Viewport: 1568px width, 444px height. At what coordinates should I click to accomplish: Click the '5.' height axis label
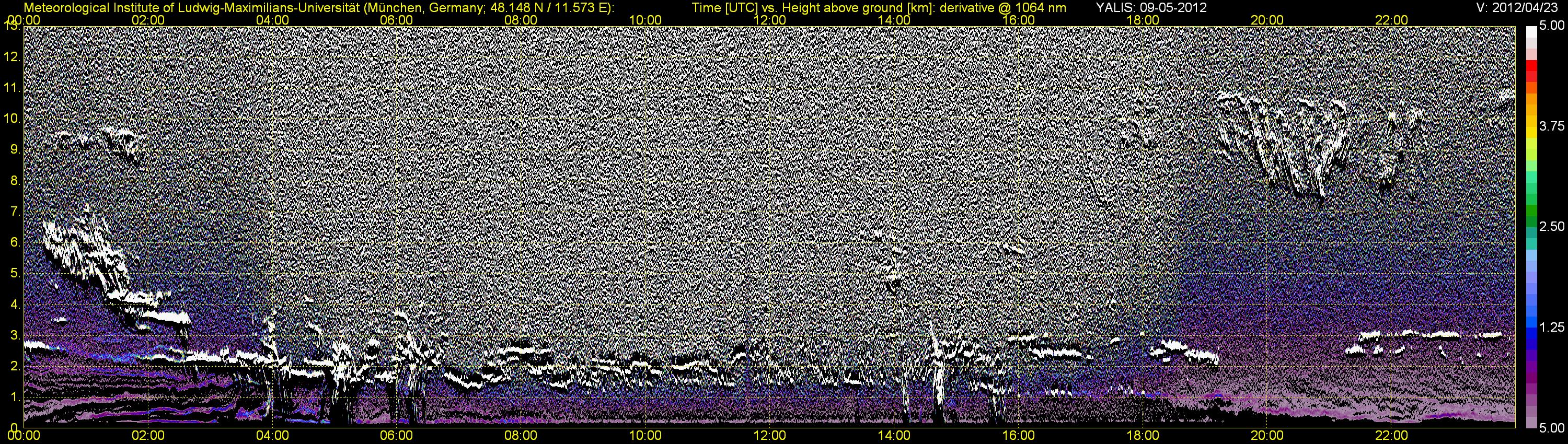(15, 273)
